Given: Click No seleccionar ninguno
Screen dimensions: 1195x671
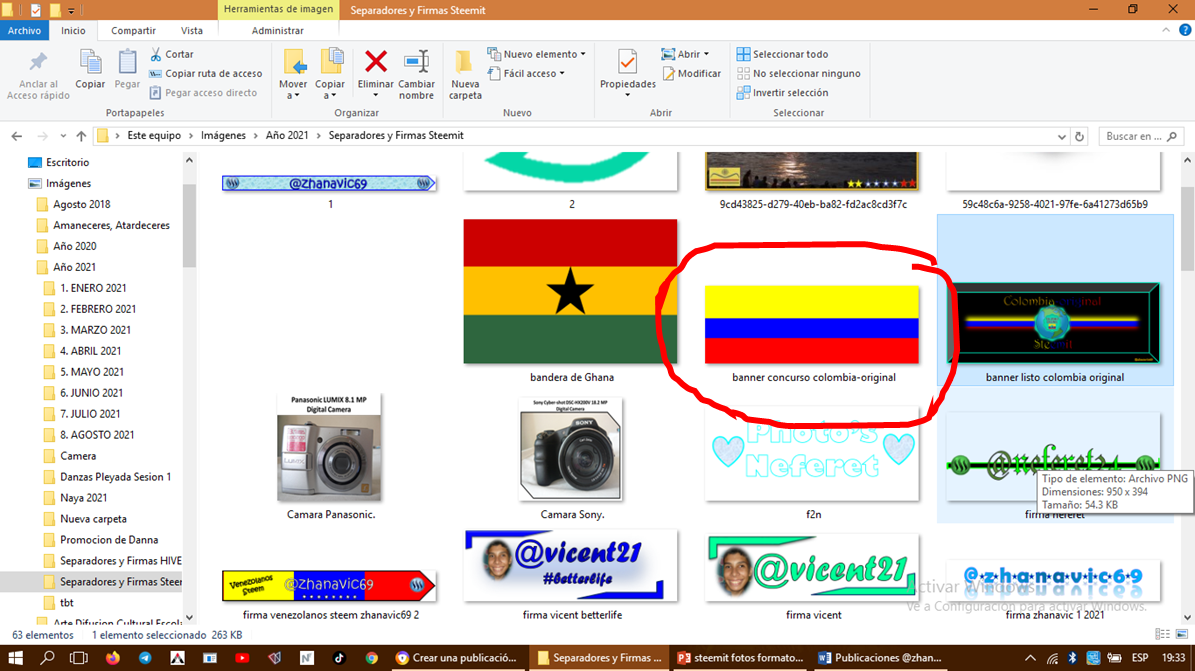Looking at the screenshot, I should [x=799, y=73].
